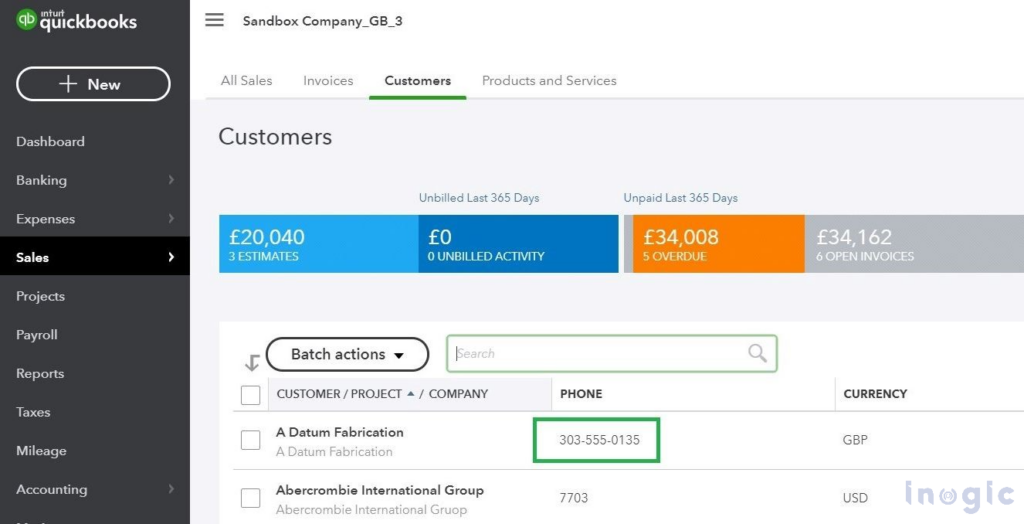Expand the Expenses submenu chevron
The height and width of the screenshot is (524, 1024).
tap(171, 218)
